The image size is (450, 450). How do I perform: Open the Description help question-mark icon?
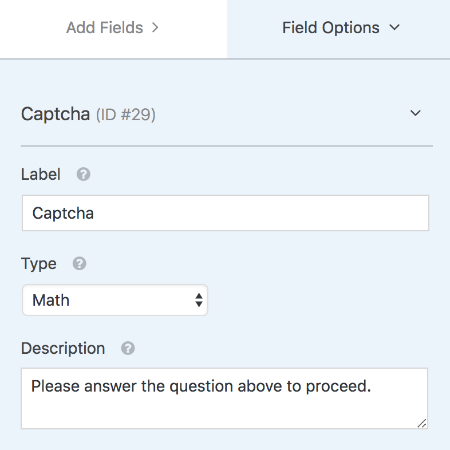(x=128, y=348)
